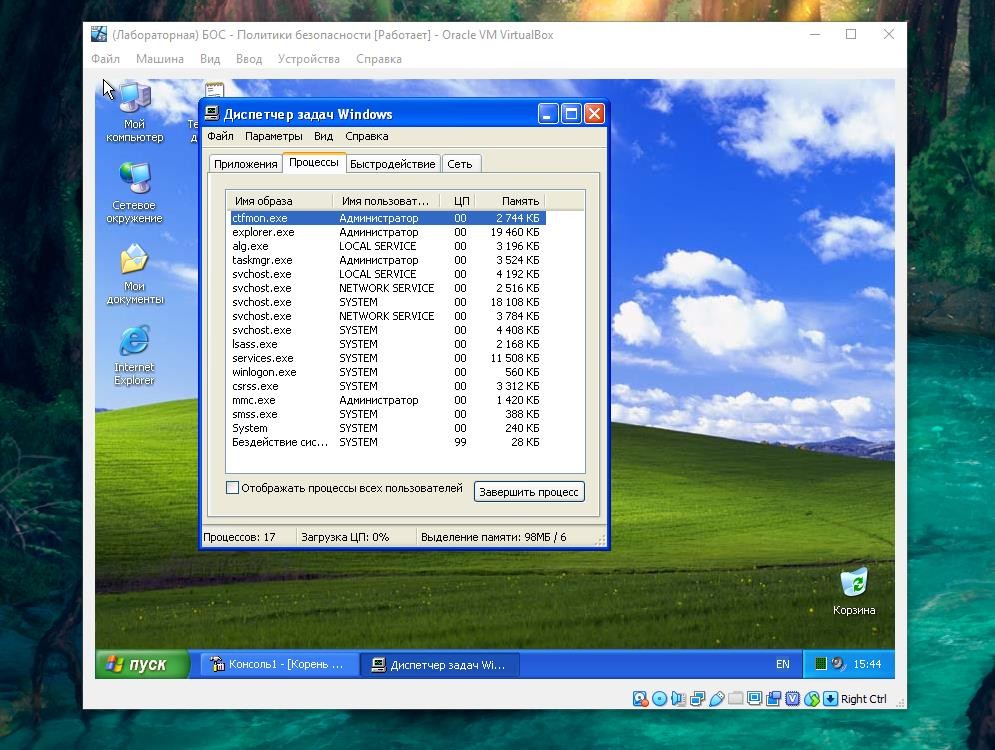The image size is (995, 750).
Task: Click the shared folders status icon
Action: coord(735,699)
